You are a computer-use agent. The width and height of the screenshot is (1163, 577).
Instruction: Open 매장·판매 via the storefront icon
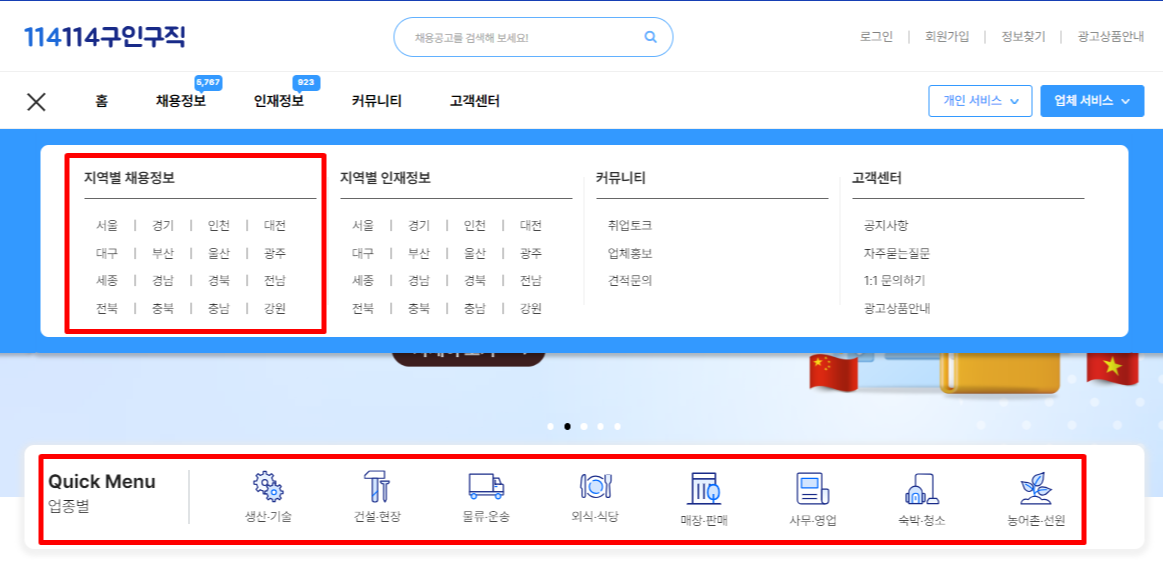[x=705, y=489]
